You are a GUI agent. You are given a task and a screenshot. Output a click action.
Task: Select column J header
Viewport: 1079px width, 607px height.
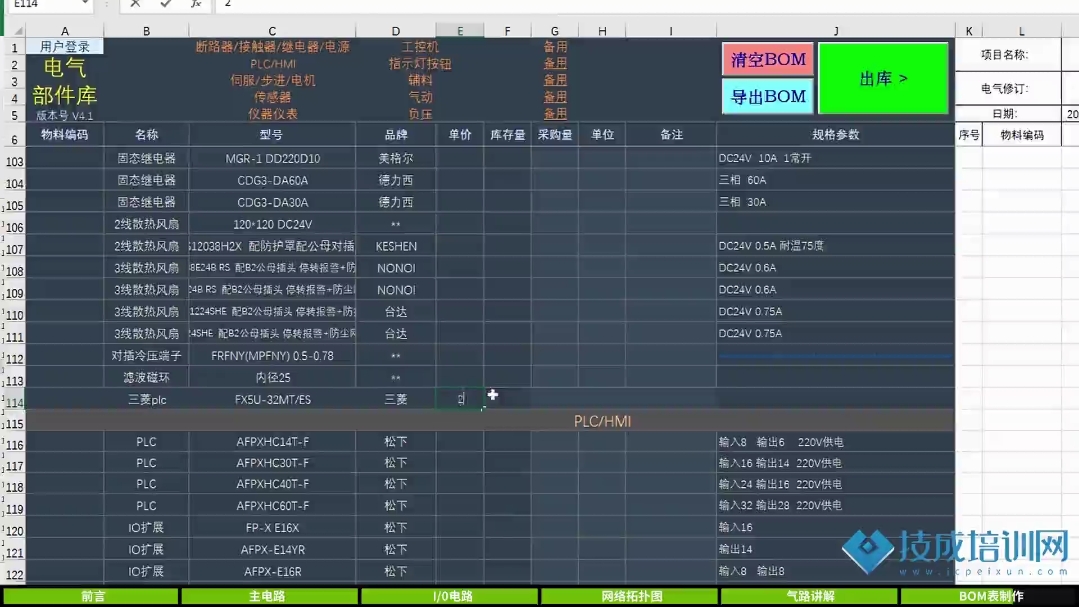(835, 31)
